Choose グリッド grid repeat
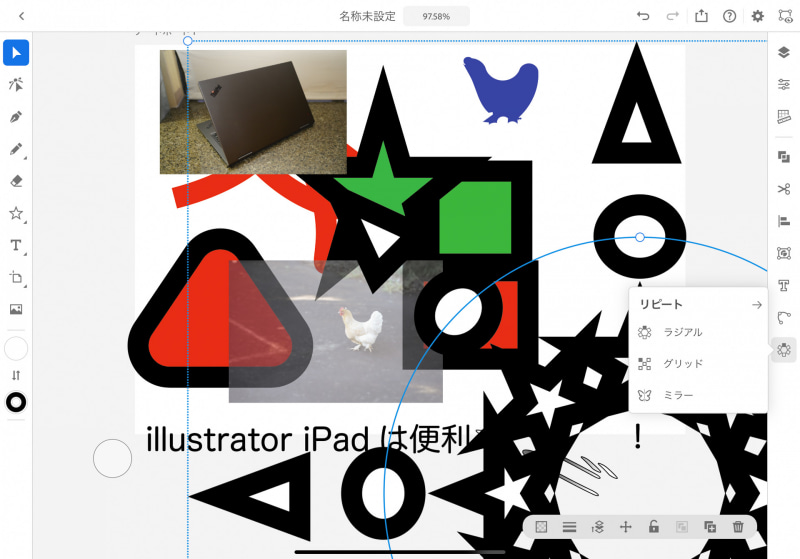 (698, 364)
